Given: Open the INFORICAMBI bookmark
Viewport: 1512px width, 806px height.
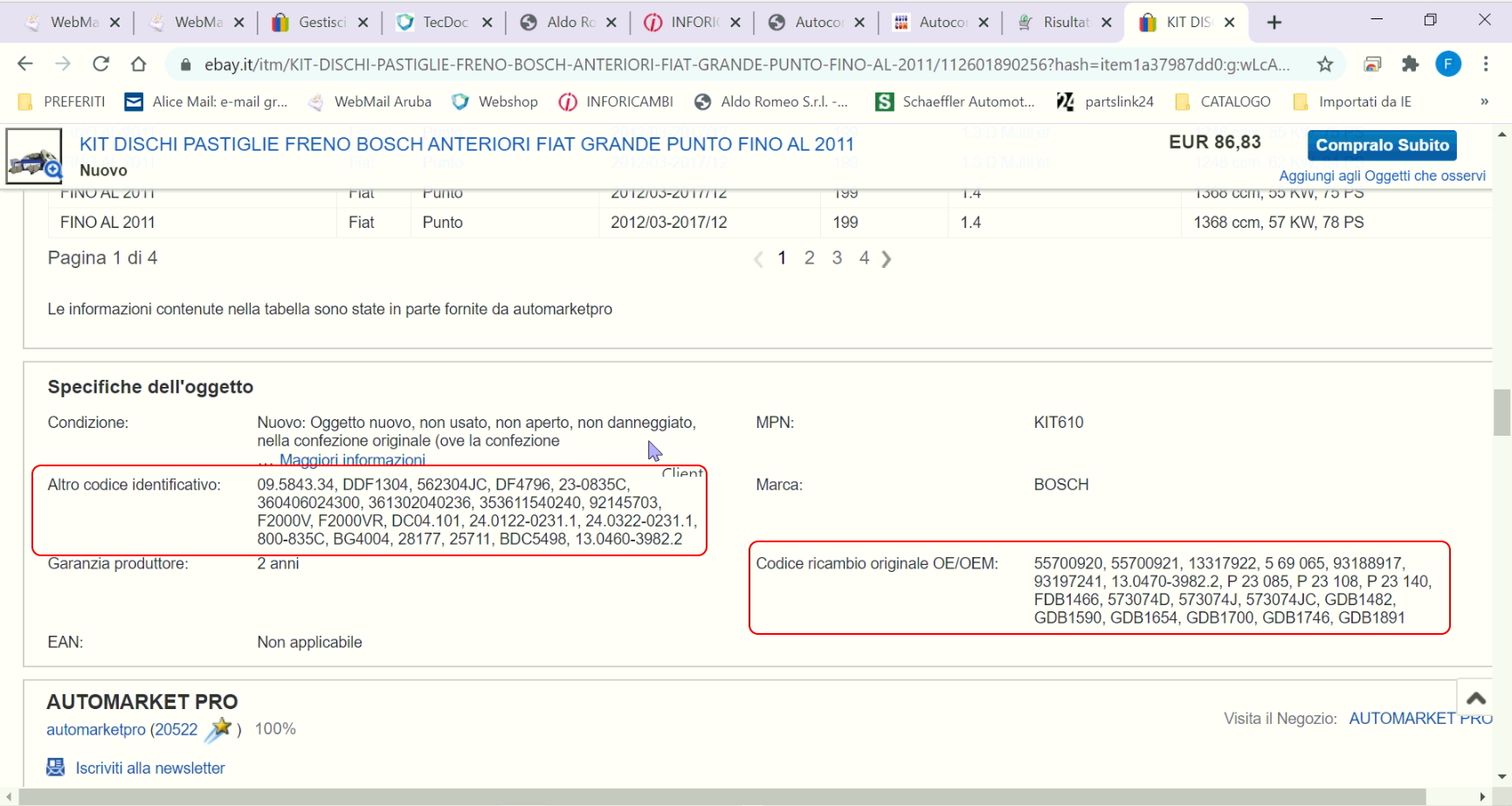Looking at the screenshot, I should coord(617,102).
